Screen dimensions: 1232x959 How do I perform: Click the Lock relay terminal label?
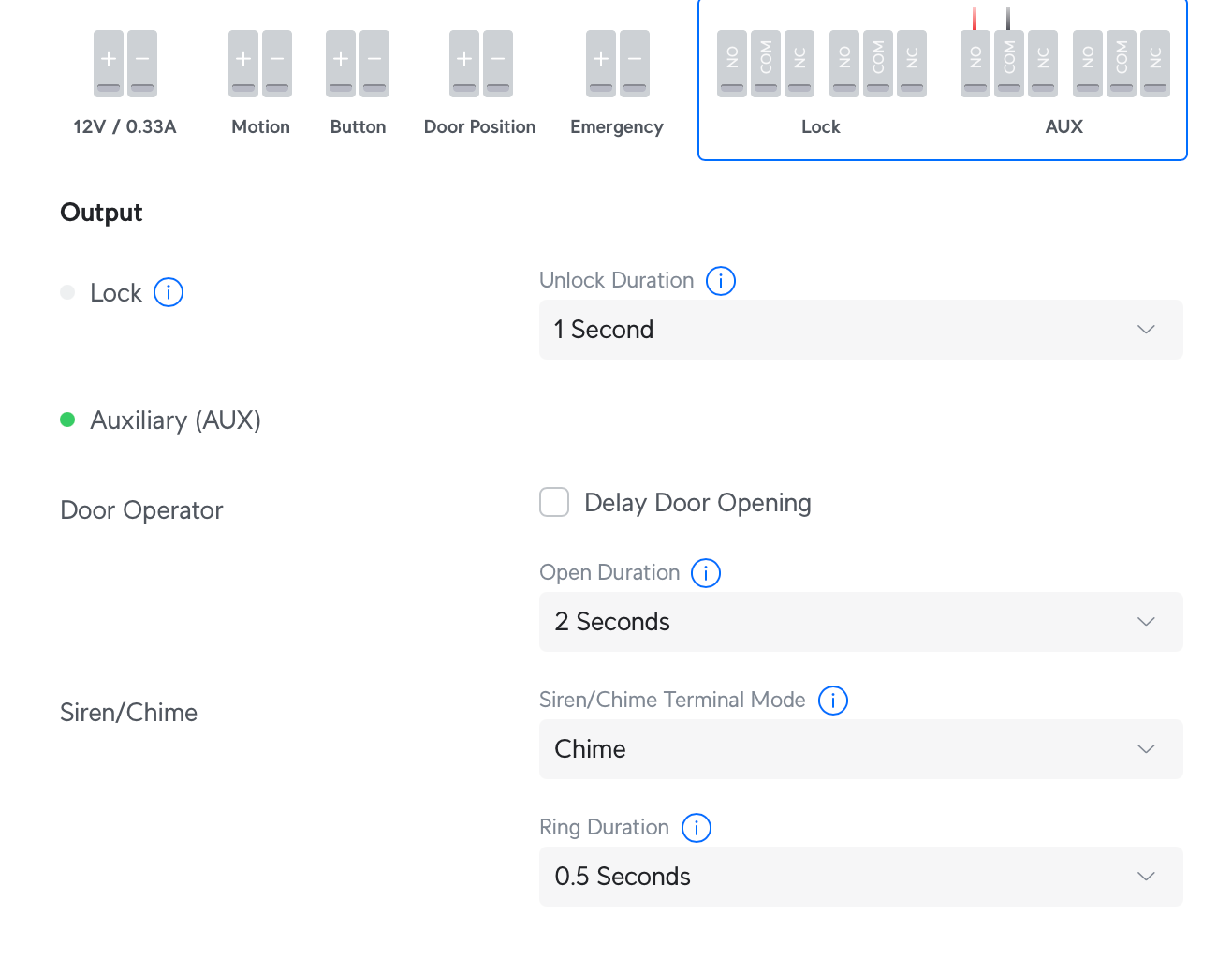pos(821,127)
